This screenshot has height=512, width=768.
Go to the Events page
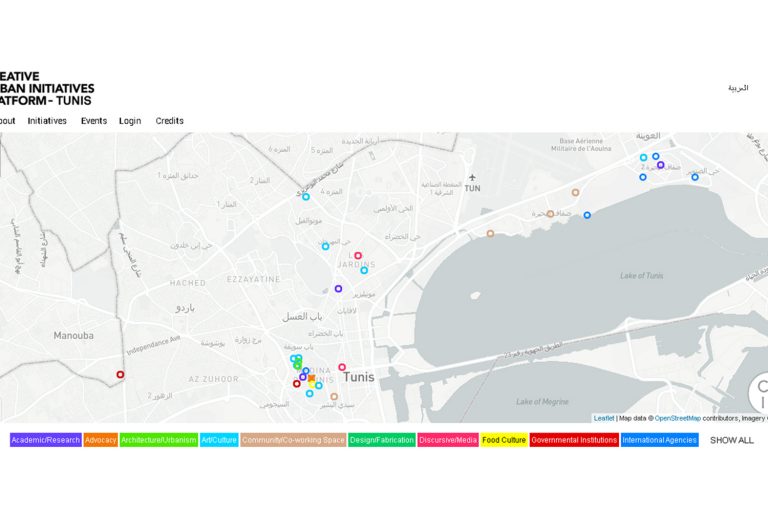pyautogui.click(x=94, y=121)
